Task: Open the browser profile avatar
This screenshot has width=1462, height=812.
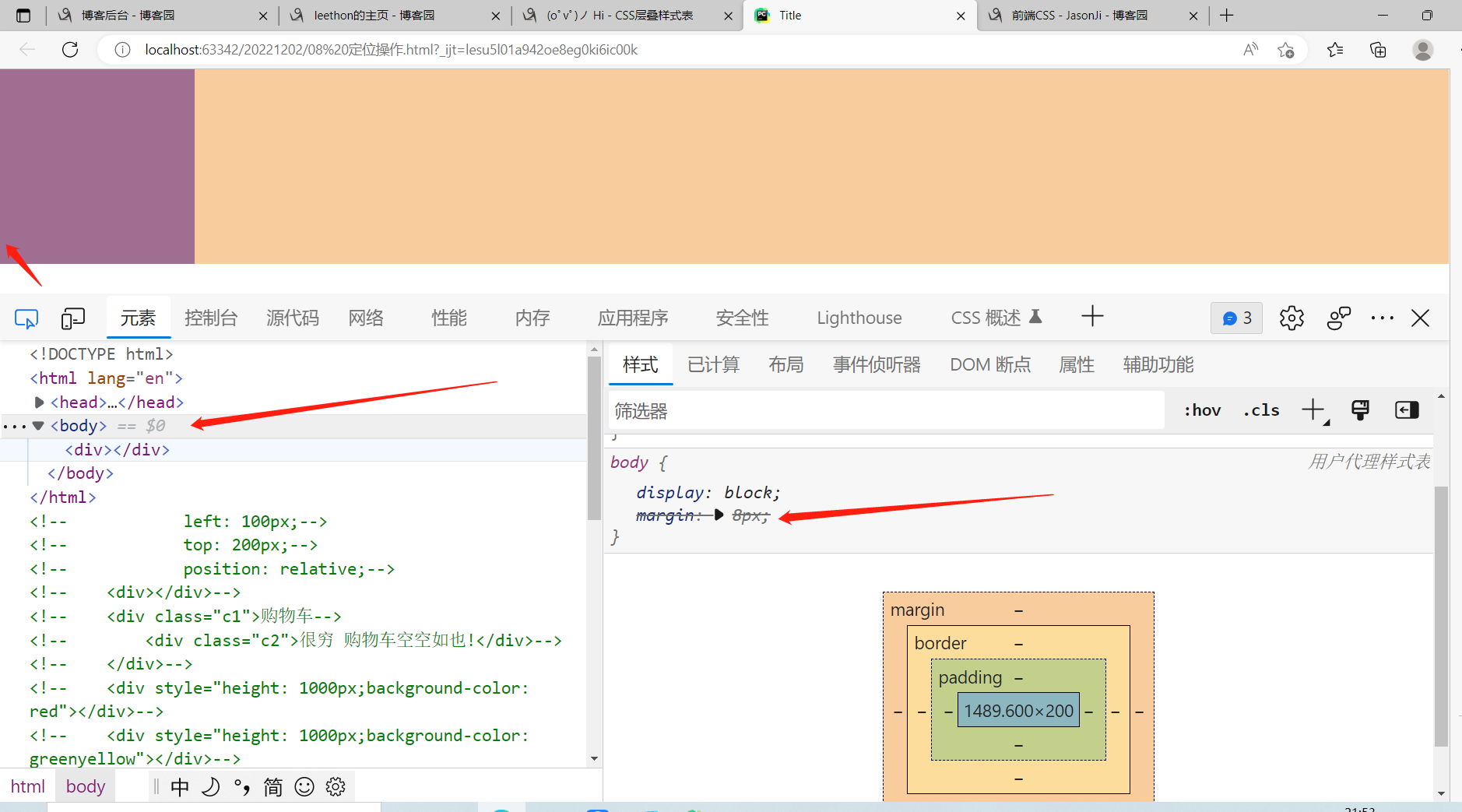Action: pos(1423,50)
